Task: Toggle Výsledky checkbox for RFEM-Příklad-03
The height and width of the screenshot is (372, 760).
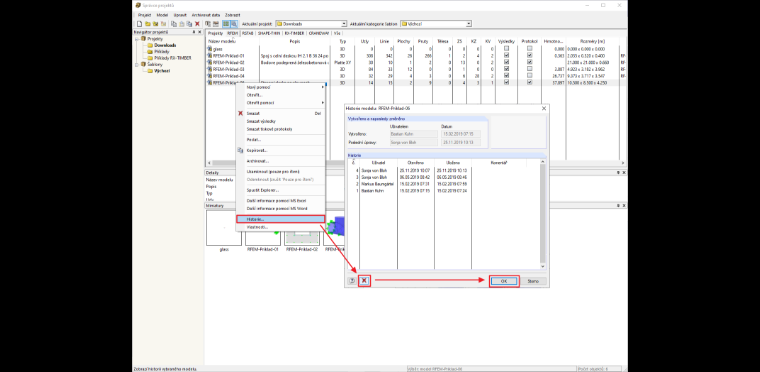Action: tap(506, 69)
